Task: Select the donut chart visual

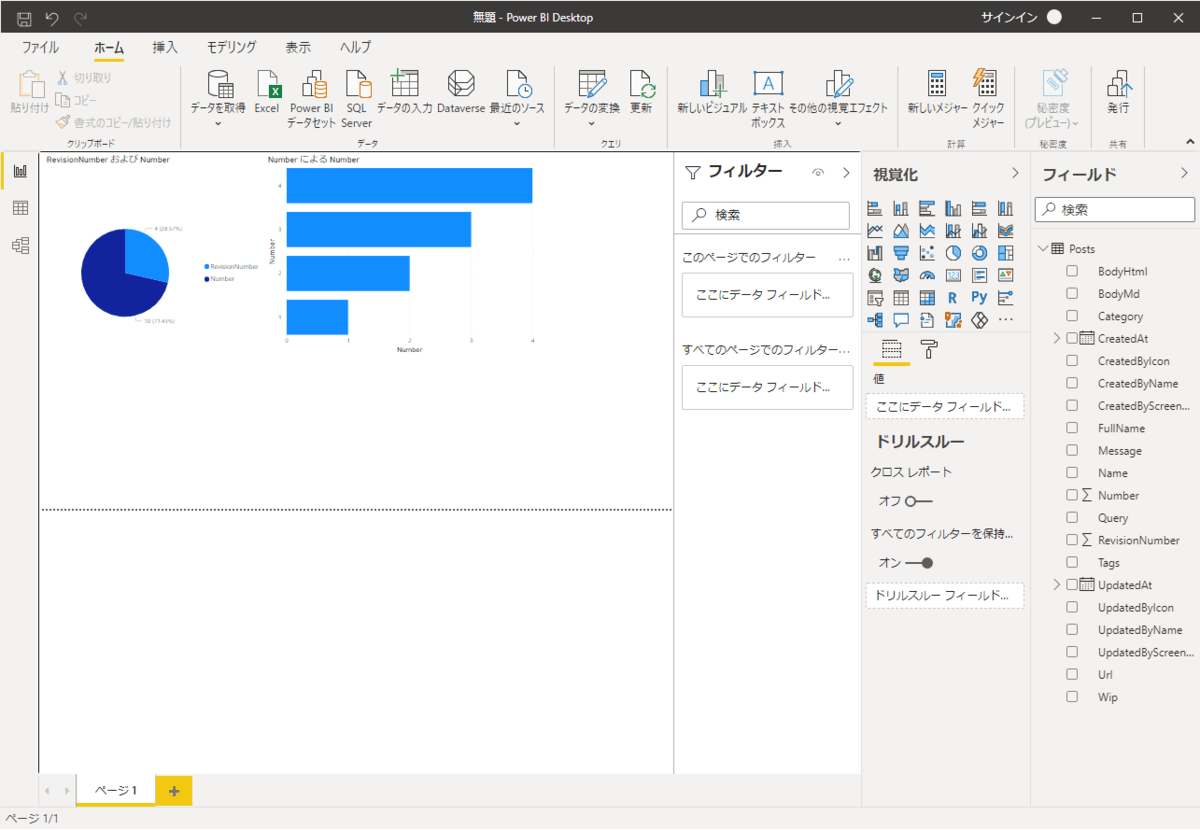Action: point(979,253)
